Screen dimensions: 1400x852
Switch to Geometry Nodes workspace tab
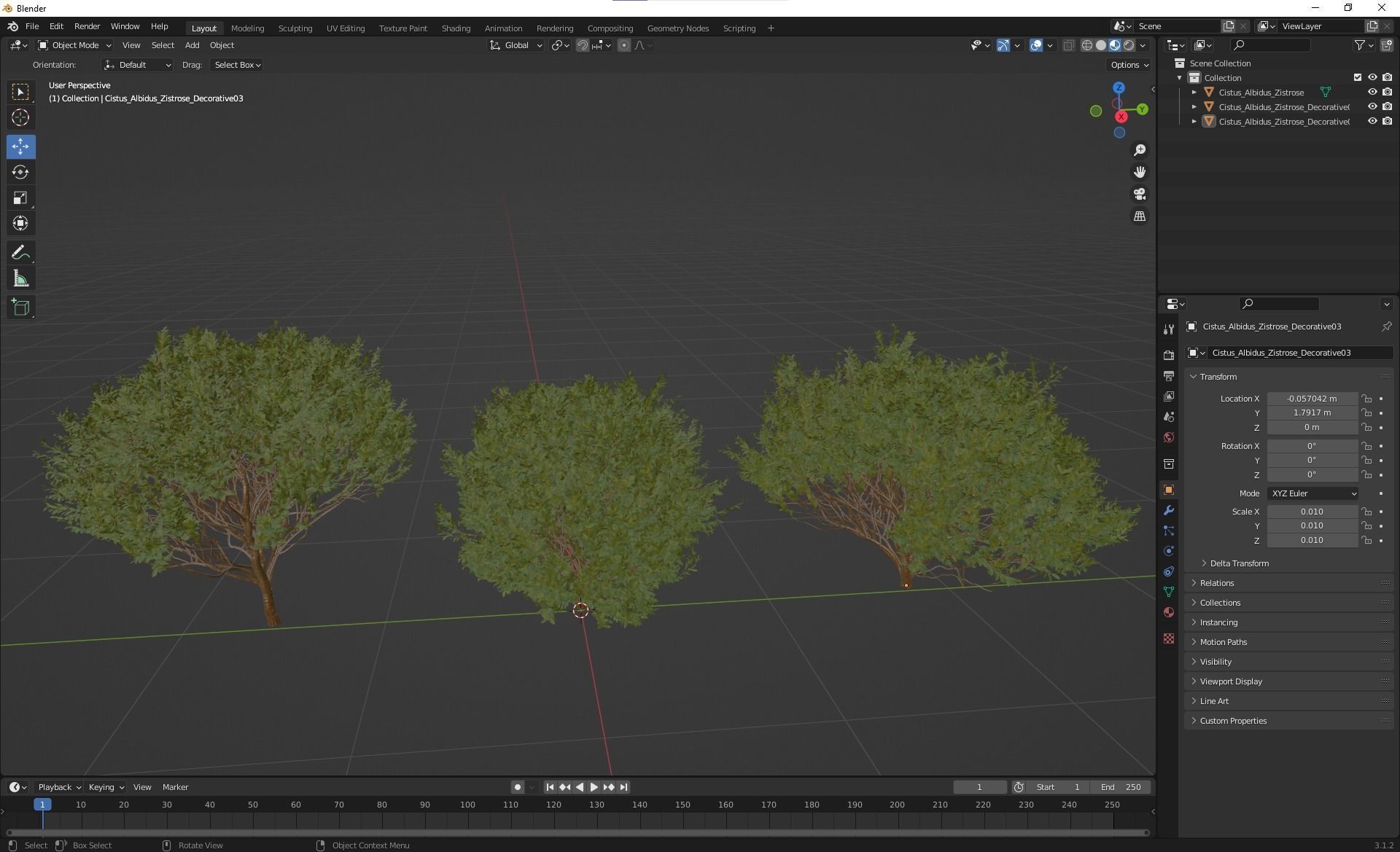(x=677, y=28)
